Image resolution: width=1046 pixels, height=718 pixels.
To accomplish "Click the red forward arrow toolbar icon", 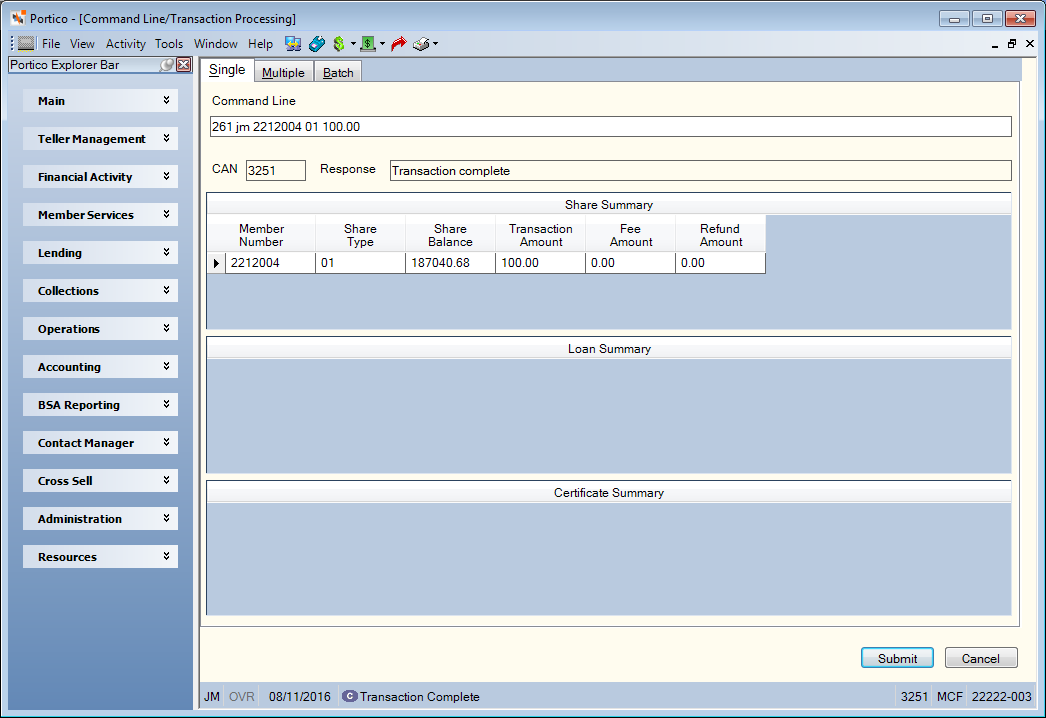I will tap(399, 44).
